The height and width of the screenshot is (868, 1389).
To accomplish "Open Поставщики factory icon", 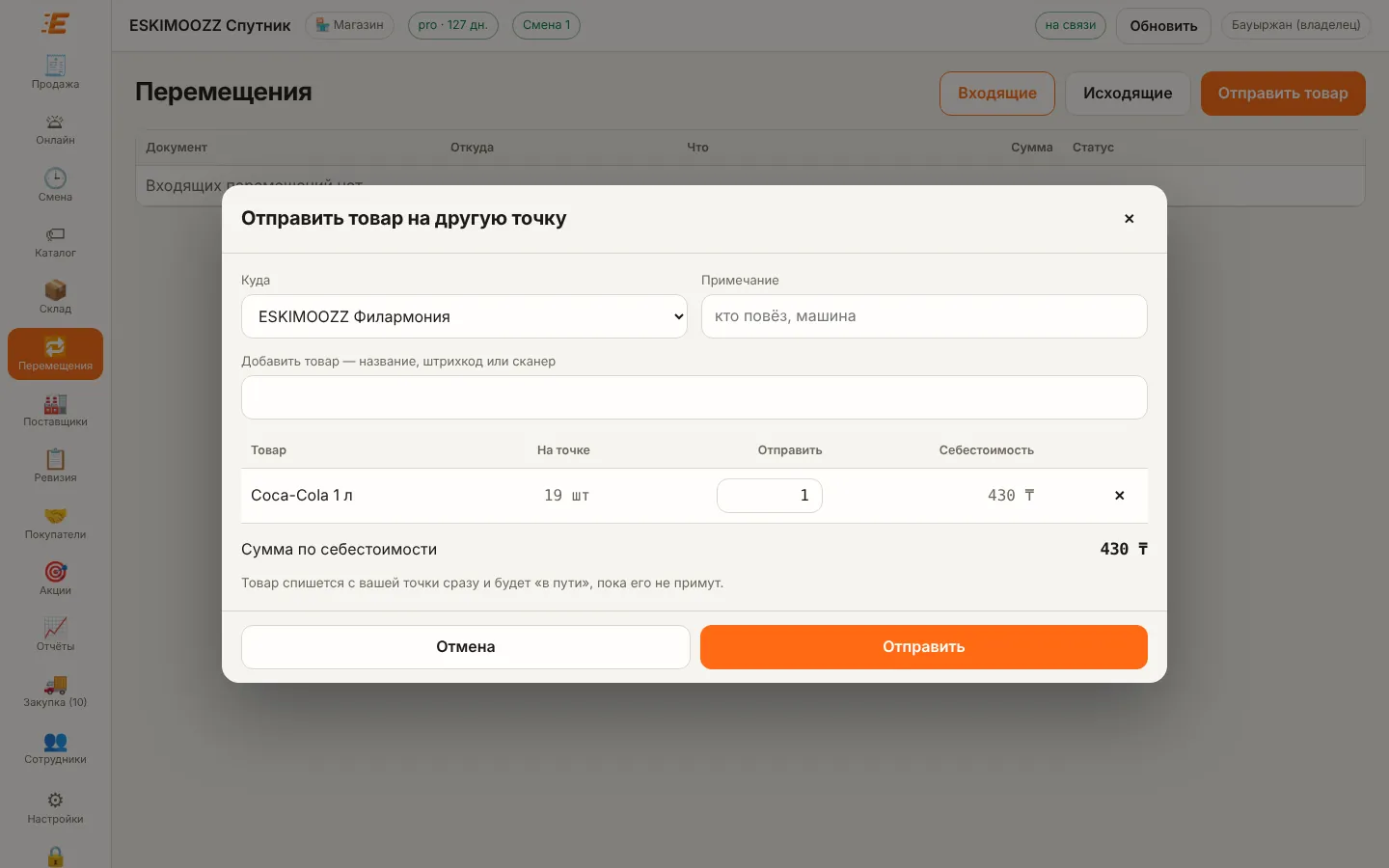I will 55,404.
